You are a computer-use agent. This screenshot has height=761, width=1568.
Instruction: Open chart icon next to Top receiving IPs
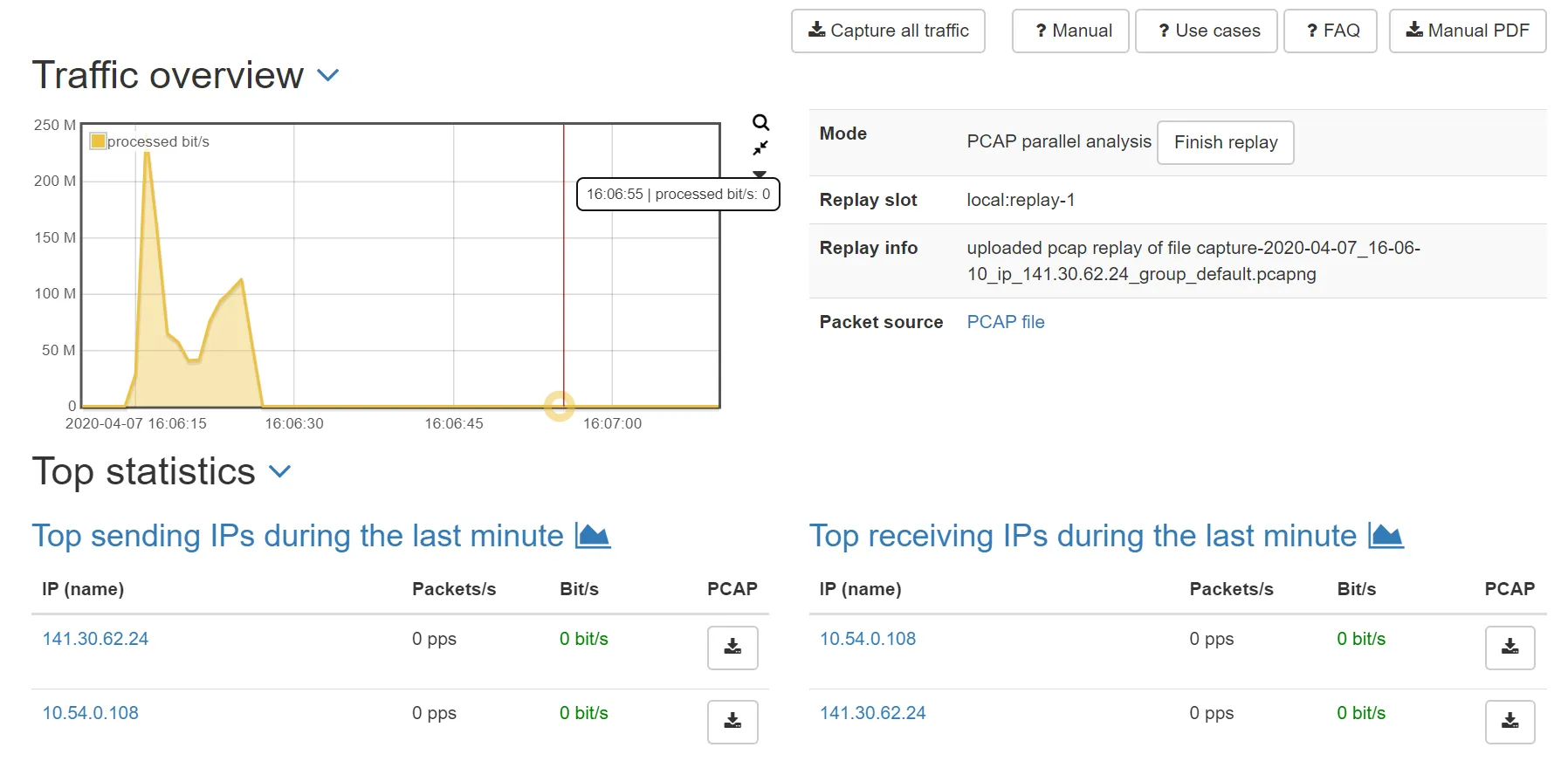(1386, 536)
